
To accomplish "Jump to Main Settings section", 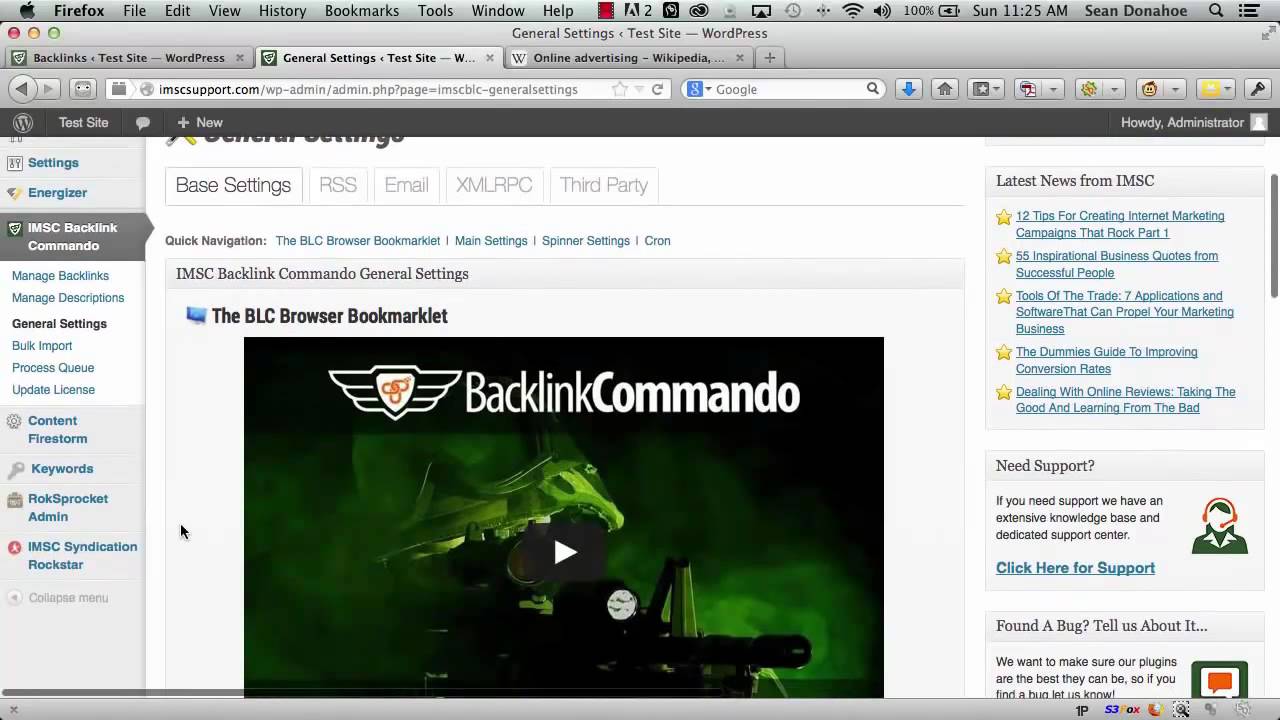I will pos(491,241).
